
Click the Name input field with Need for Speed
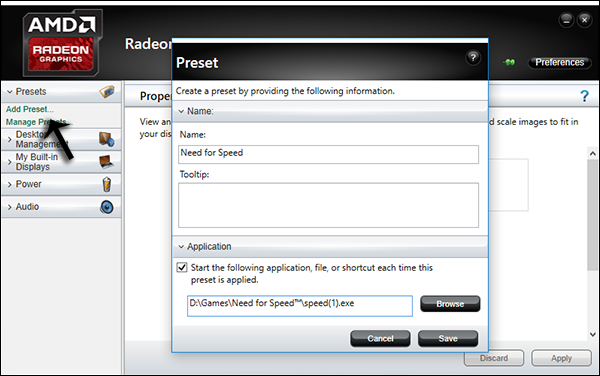tap(328, 154)
